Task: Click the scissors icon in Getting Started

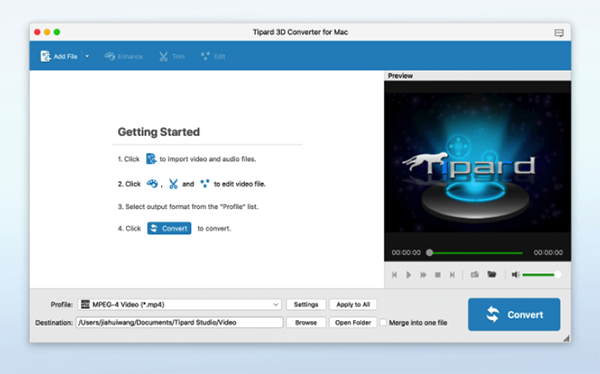Action: coord(173,184)
